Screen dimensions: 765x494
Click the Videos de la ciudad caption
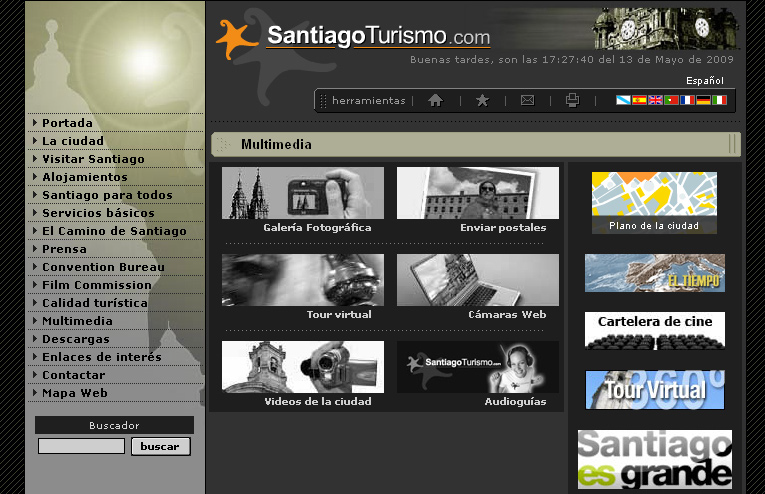pyautogui.click(x=318, y=402)
